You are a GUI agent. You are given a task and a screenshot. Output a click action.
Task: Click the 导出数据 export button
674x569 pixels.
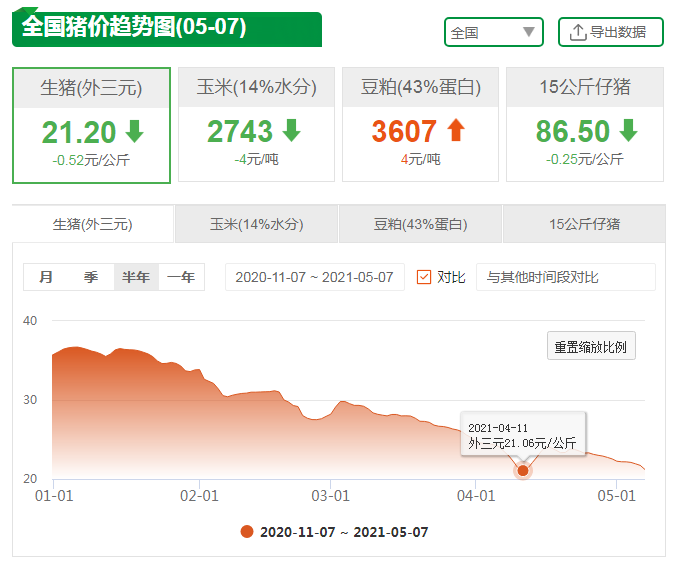(x=610, y=32)
